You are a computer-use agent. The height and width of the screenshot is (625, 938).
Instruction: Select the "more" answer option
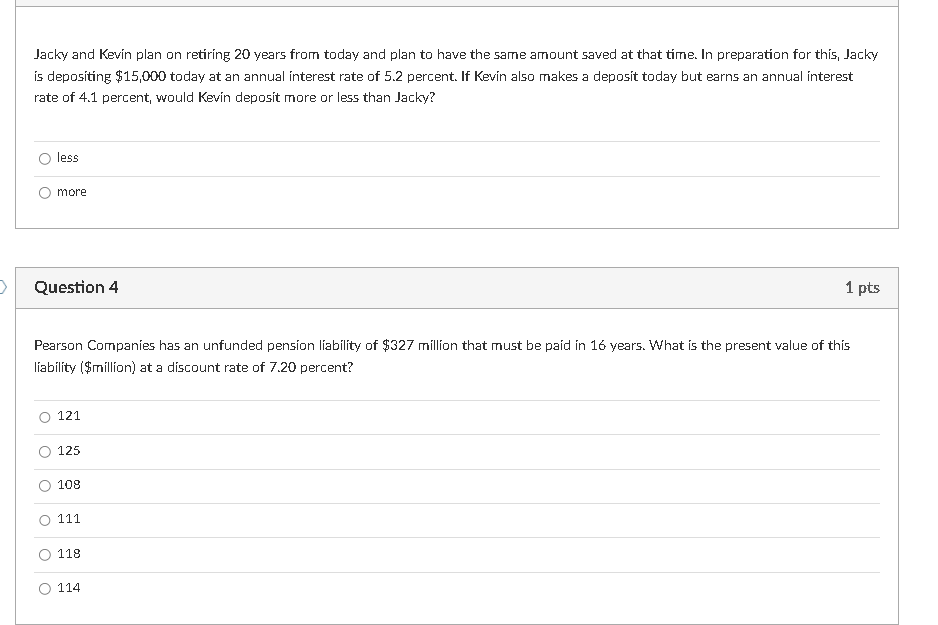click(44, 192)
